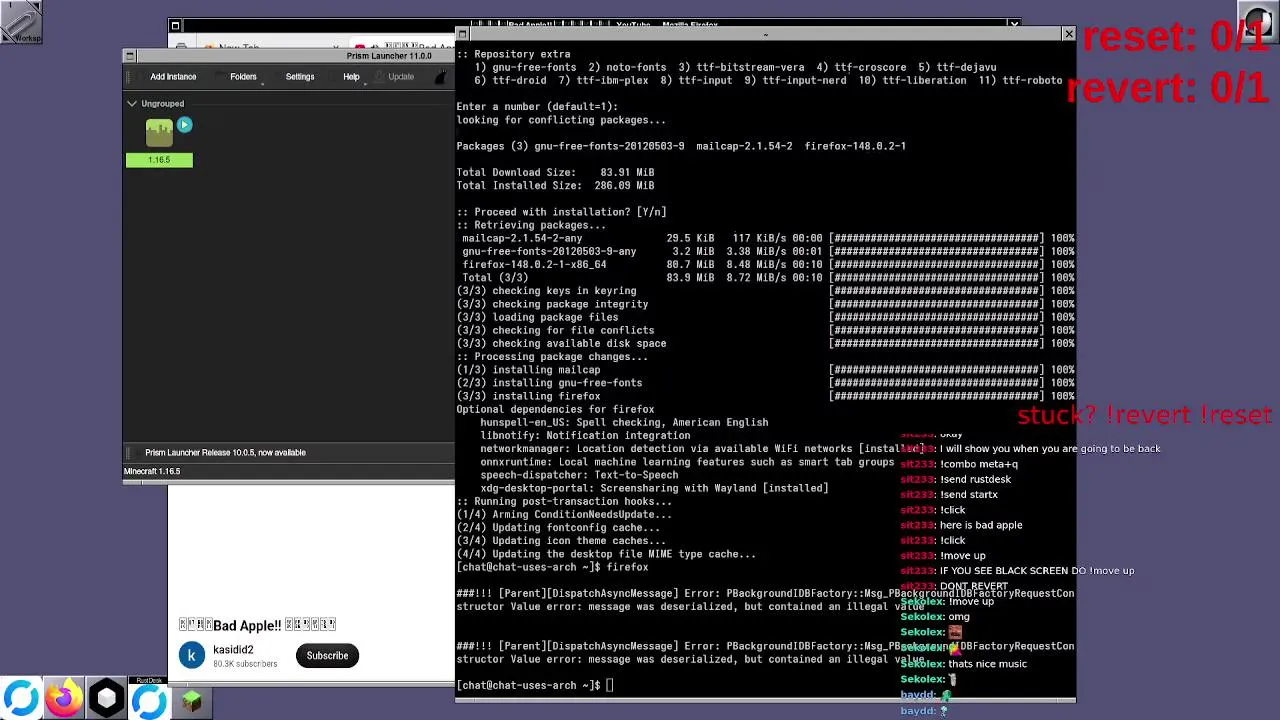Click Add Instance in Prism Launcher
The height and width of the screenshot is (720, 1280).
[172, 77]
